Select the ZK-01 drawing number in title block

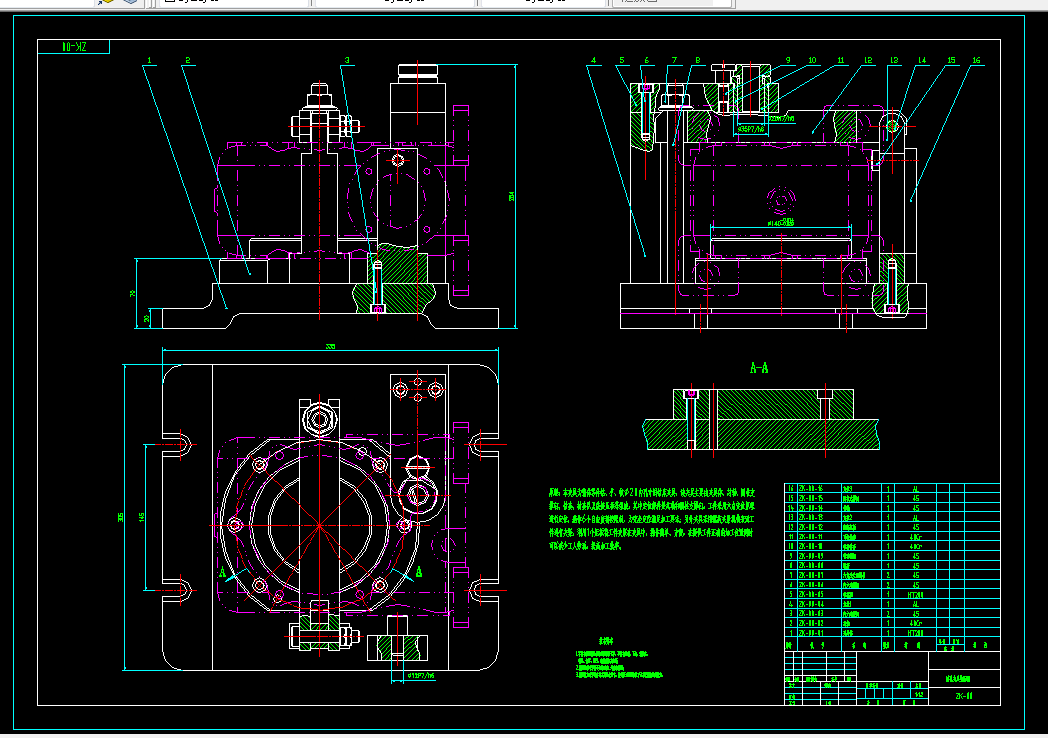964,696
